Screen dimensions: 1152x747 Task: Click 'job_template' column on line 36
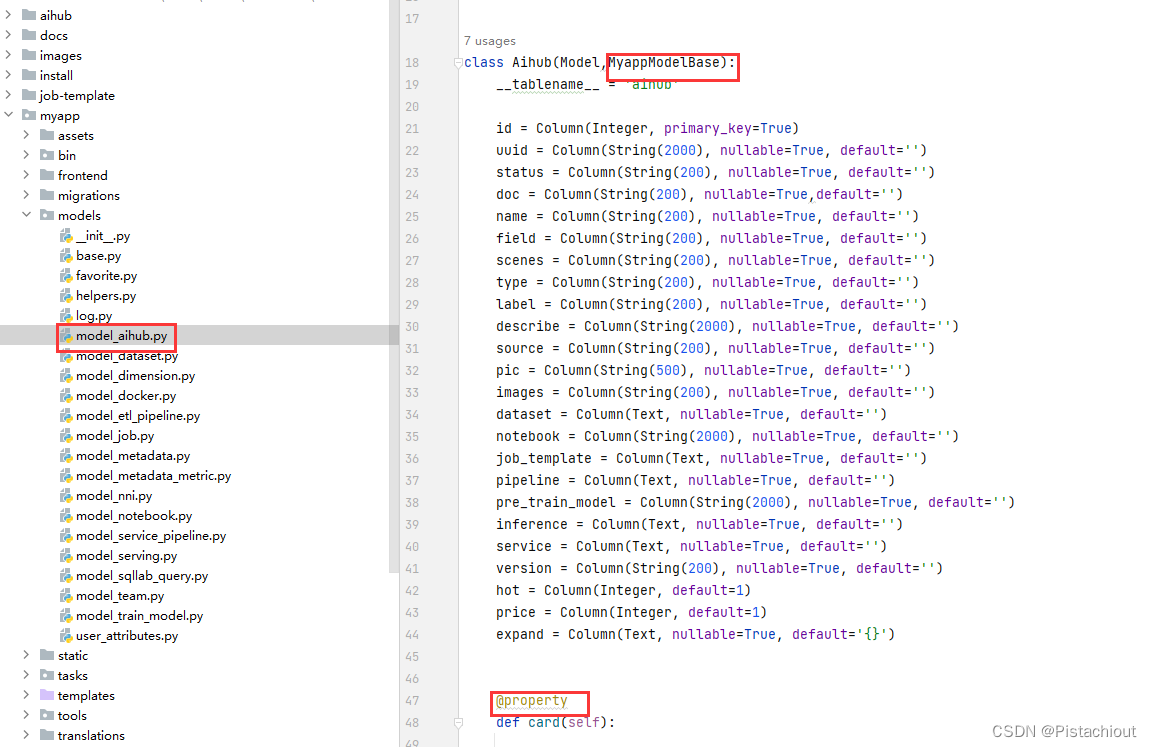544,458
